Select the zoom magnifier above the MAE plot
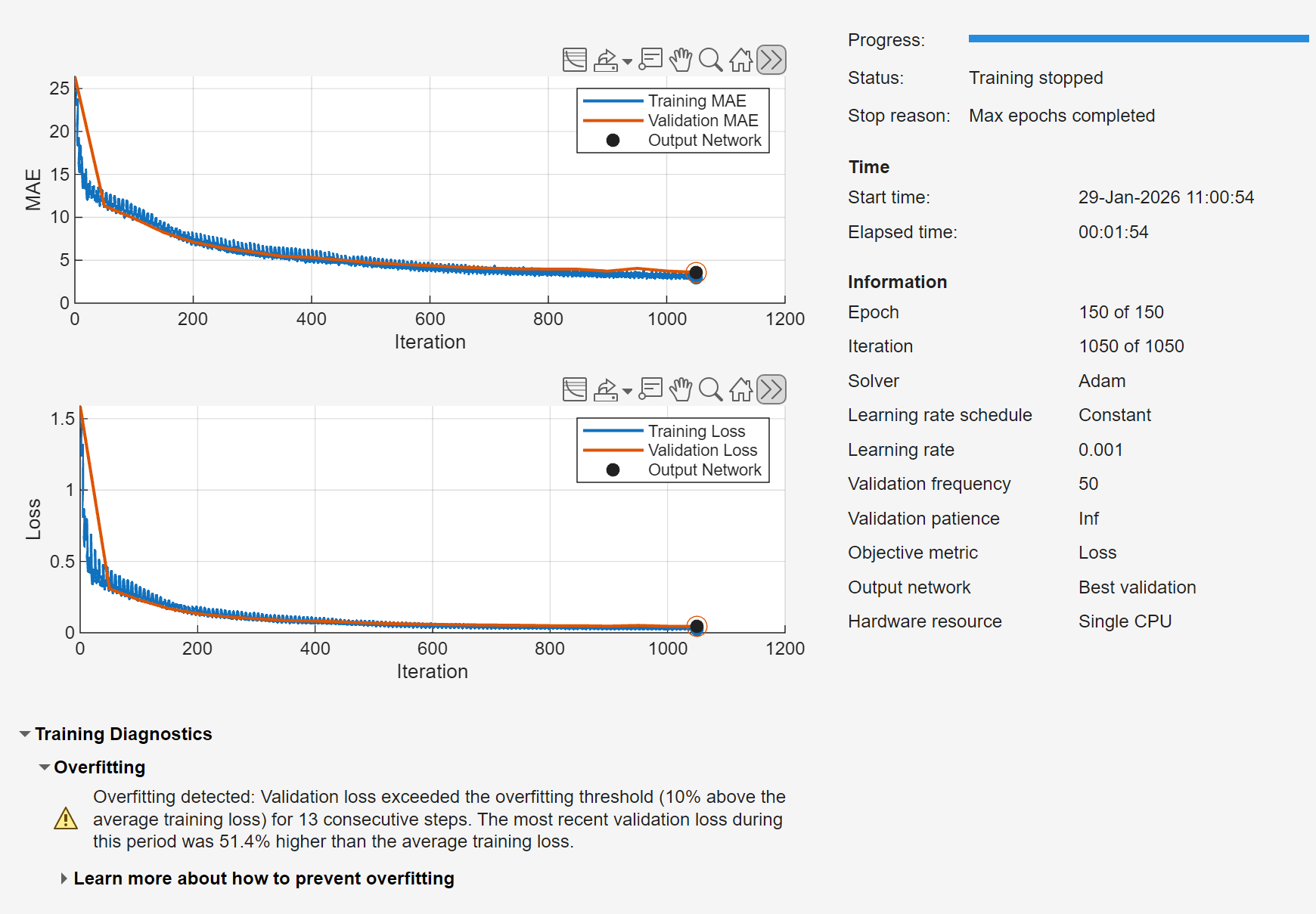 point(710,60)
